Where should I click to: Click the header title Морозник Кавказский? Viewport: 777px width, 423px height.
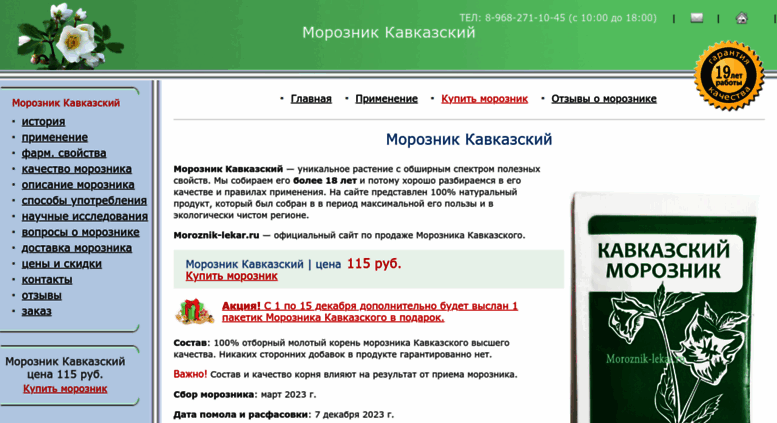point(388,33)
